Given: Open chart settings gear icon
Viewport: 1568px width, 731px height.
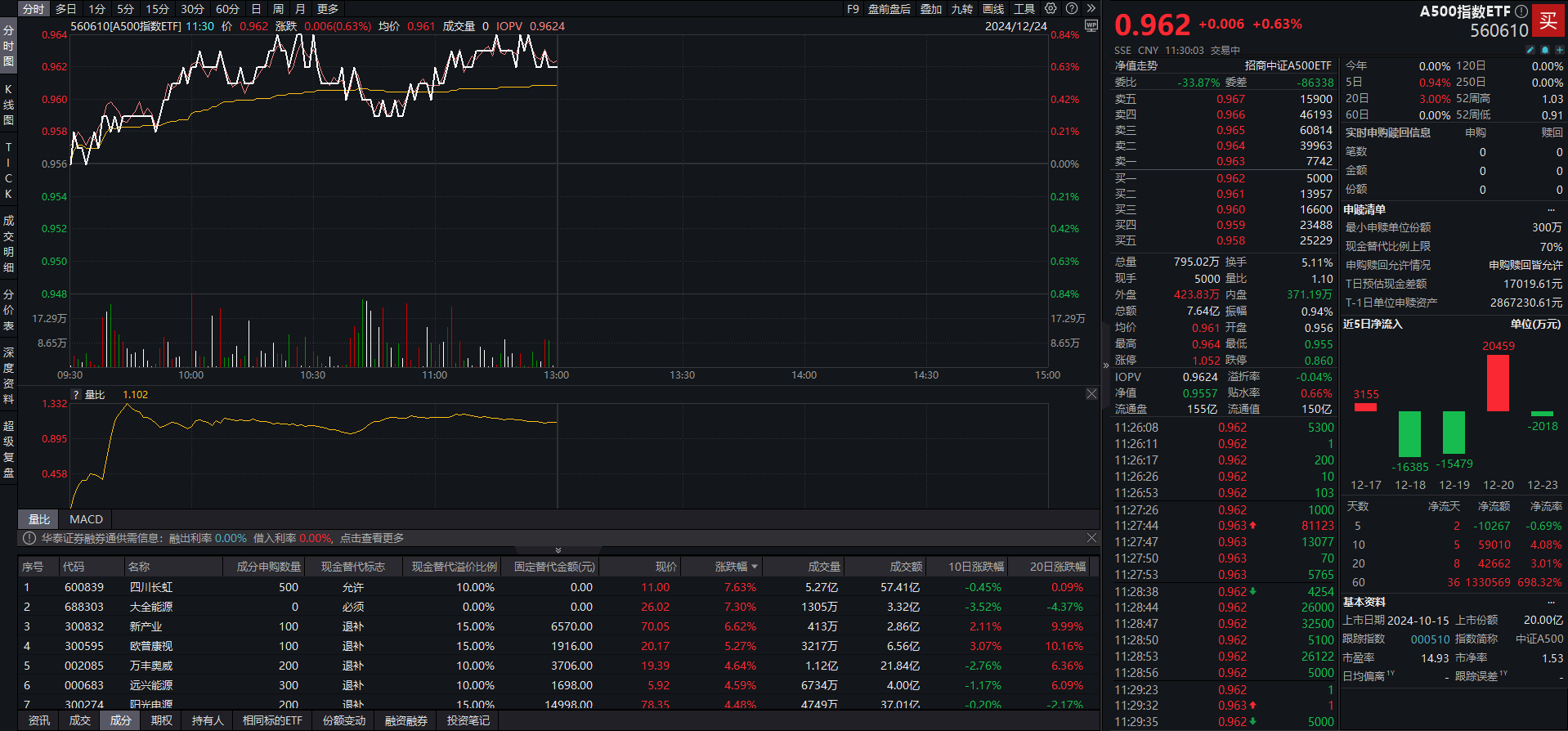Looking at the screenshot, I should tap(1051, 9).
